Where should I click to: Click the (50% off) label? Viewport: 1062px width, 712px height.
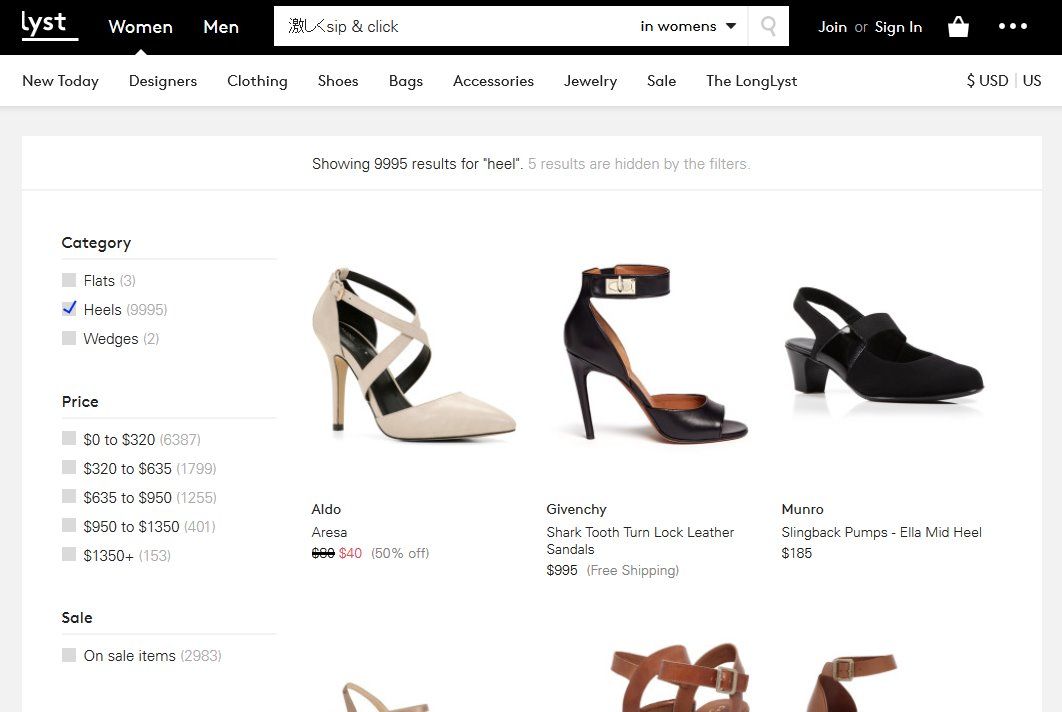coord(400,553)
